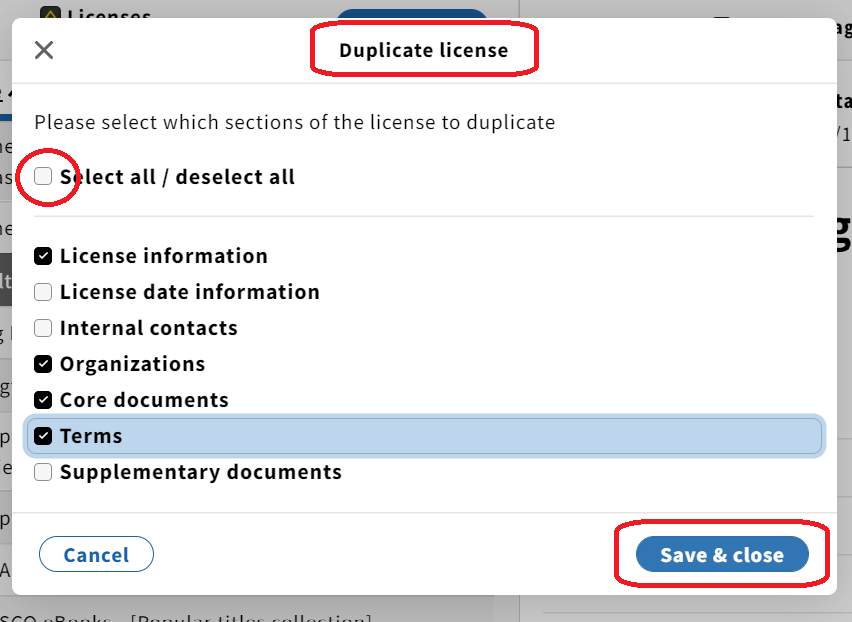Click the 'Organizations' label text

click(x=133, y=365)
